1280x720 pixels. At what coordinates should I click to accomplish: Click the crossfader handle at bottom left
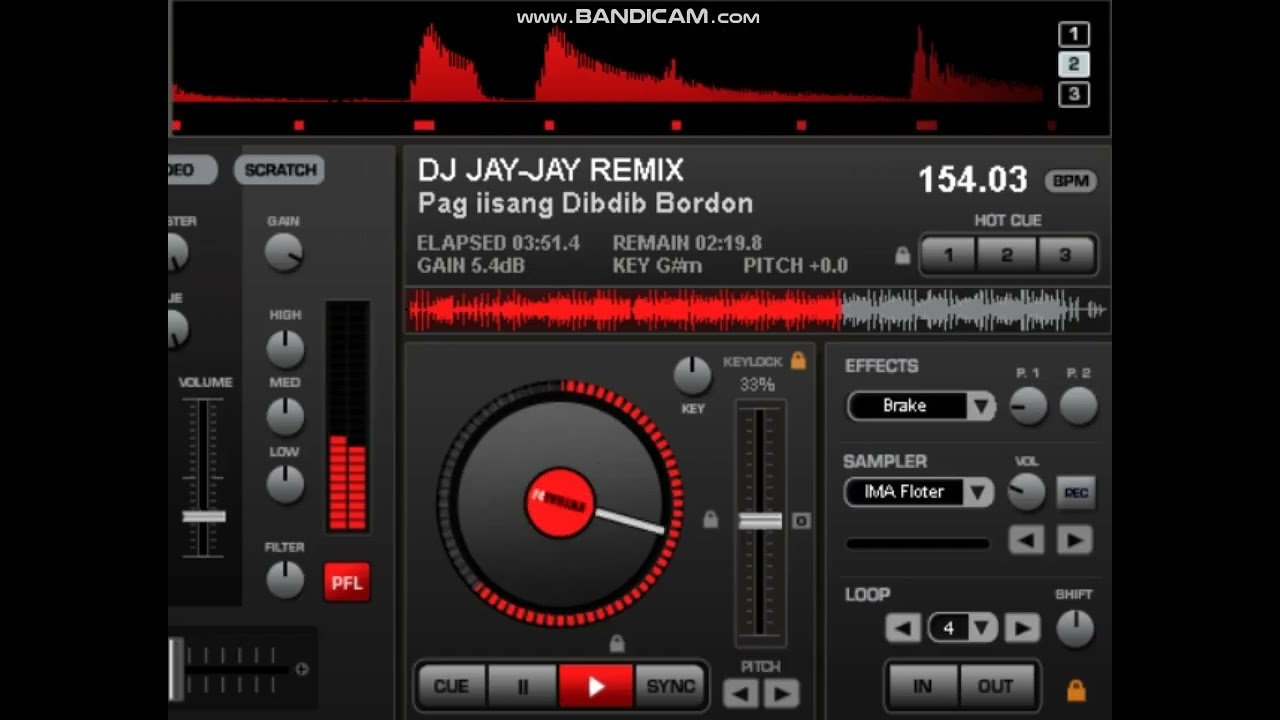click(x=177, y=668)
